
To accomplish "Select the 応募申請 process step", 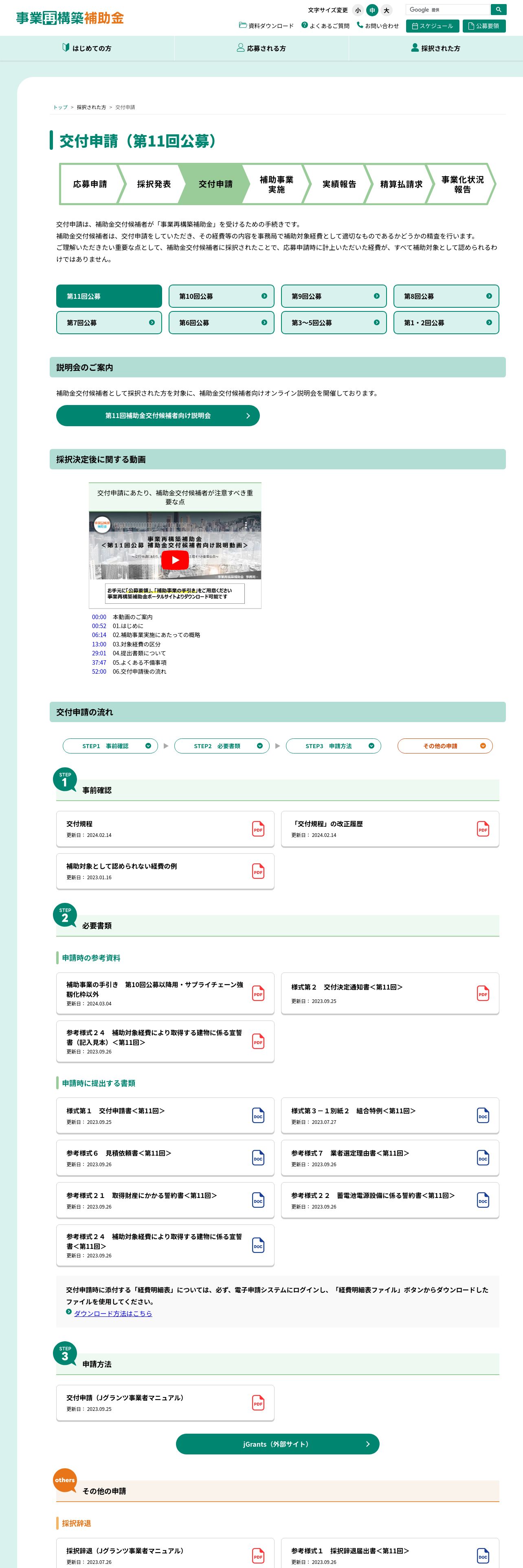I will pos(90,184).
